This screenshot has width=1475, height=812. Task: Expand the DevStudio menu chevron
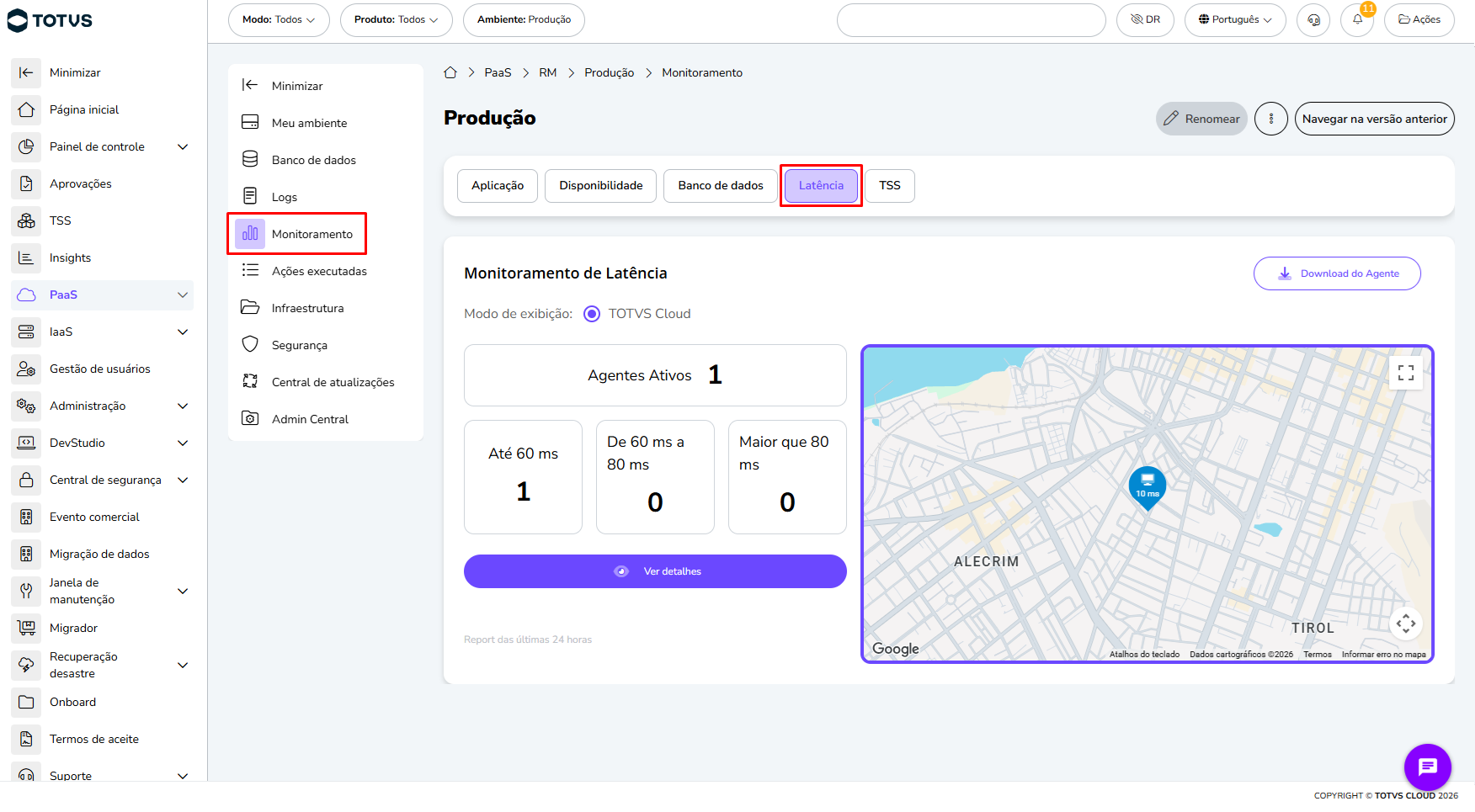[x=183, y=443]
